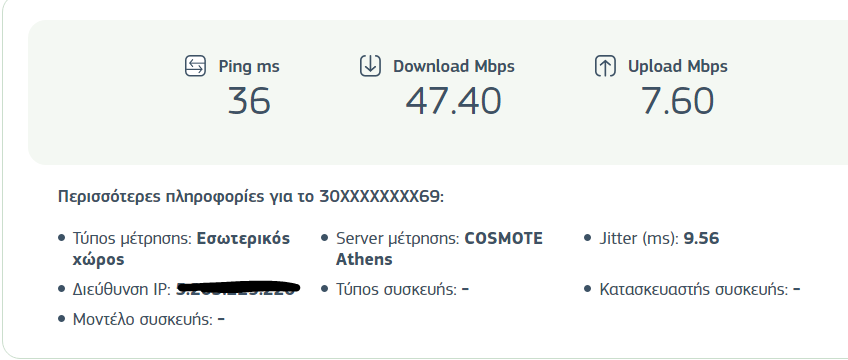Select the Download Mbps label

pos(454,66)
